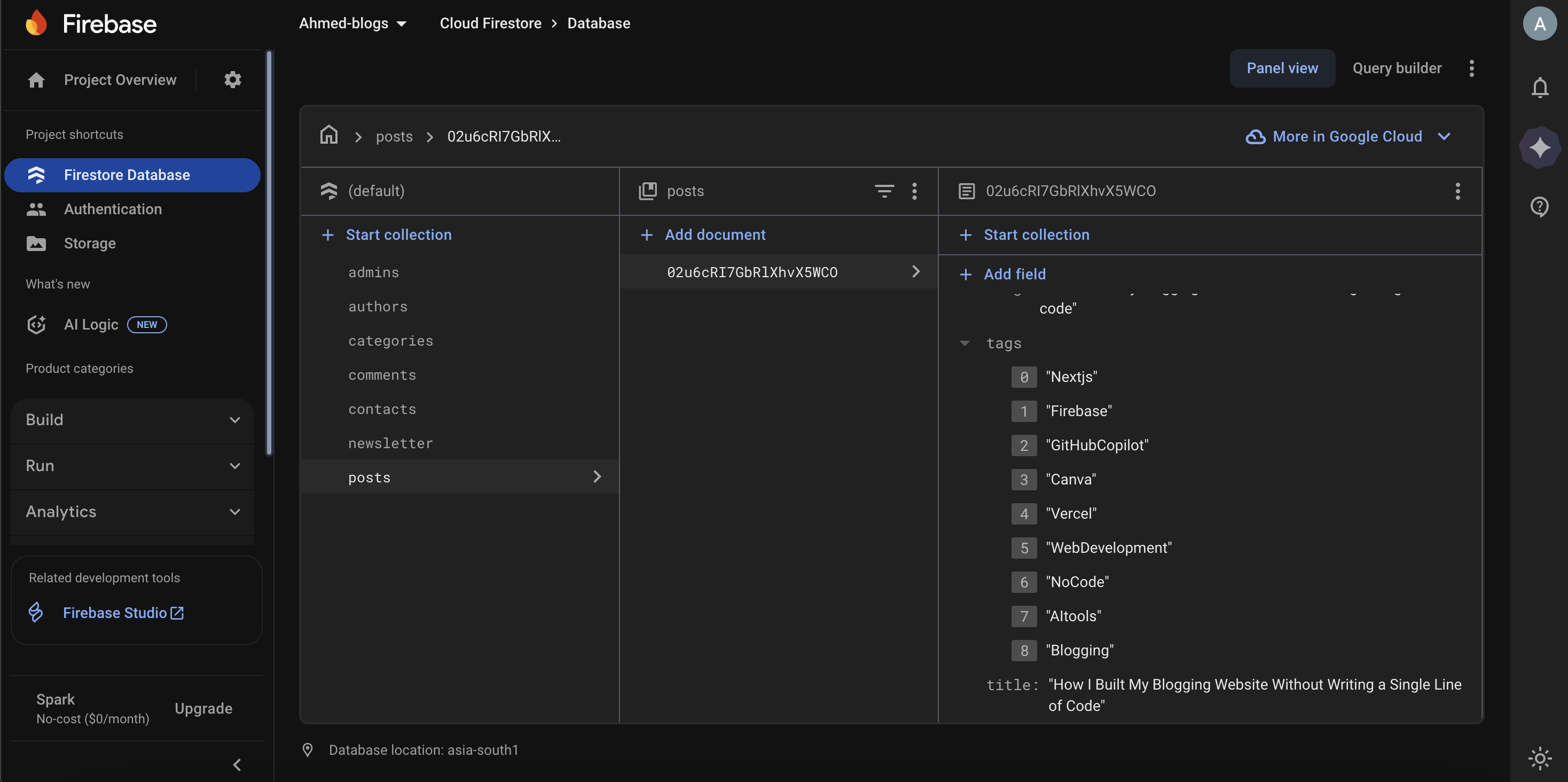
Task: Click the posts collection icon
Action: point(648,191)
